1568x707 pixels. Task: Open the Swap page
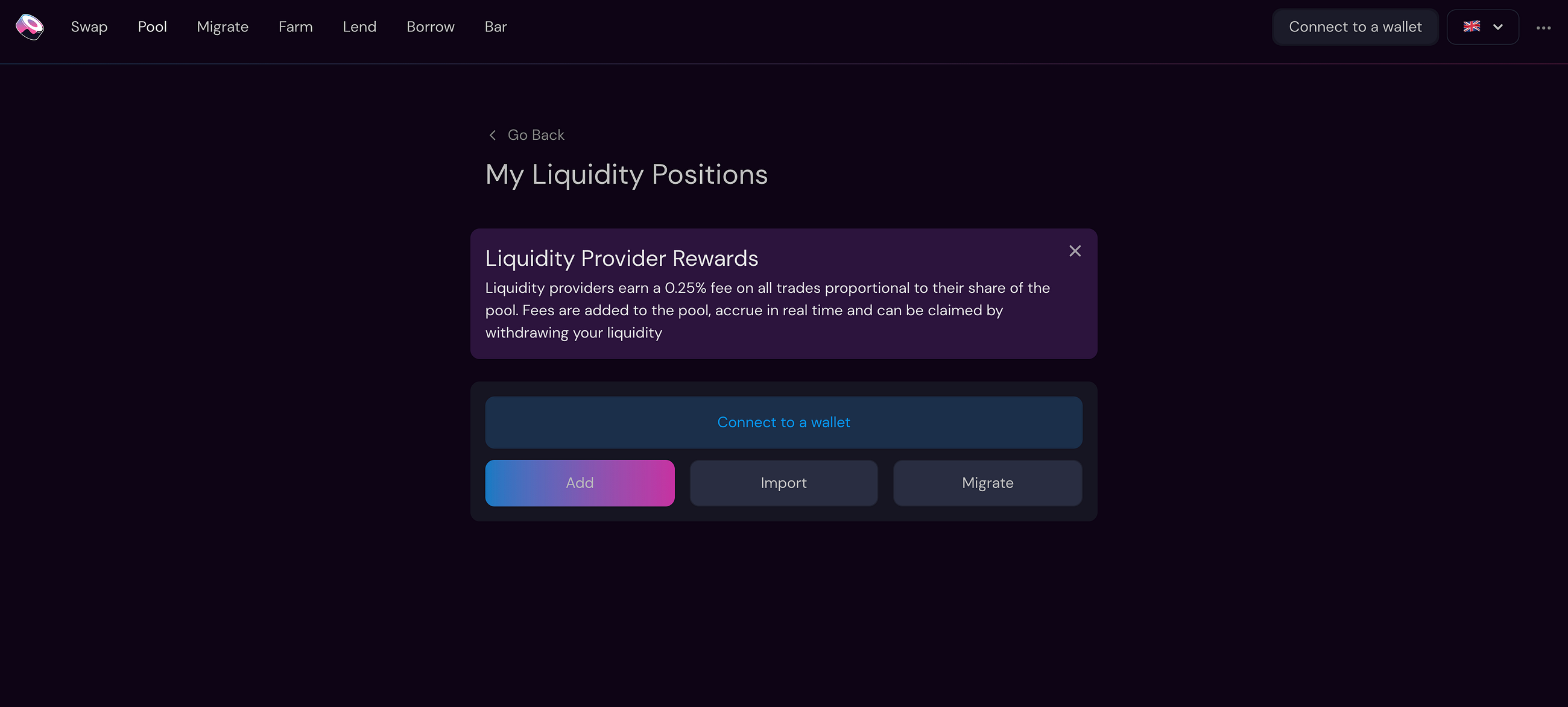[x=89, y=27]
